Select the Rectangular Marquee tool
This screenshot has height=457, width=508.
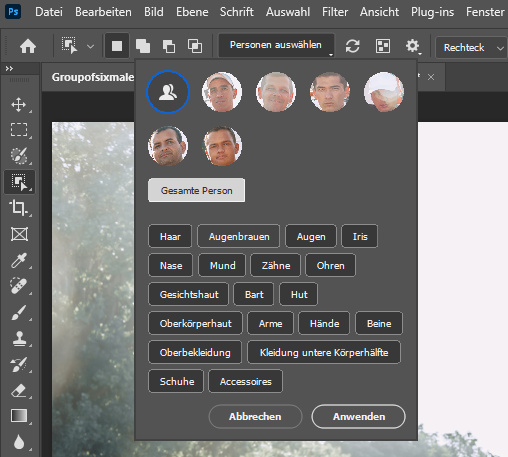click(x=19, y=130)
